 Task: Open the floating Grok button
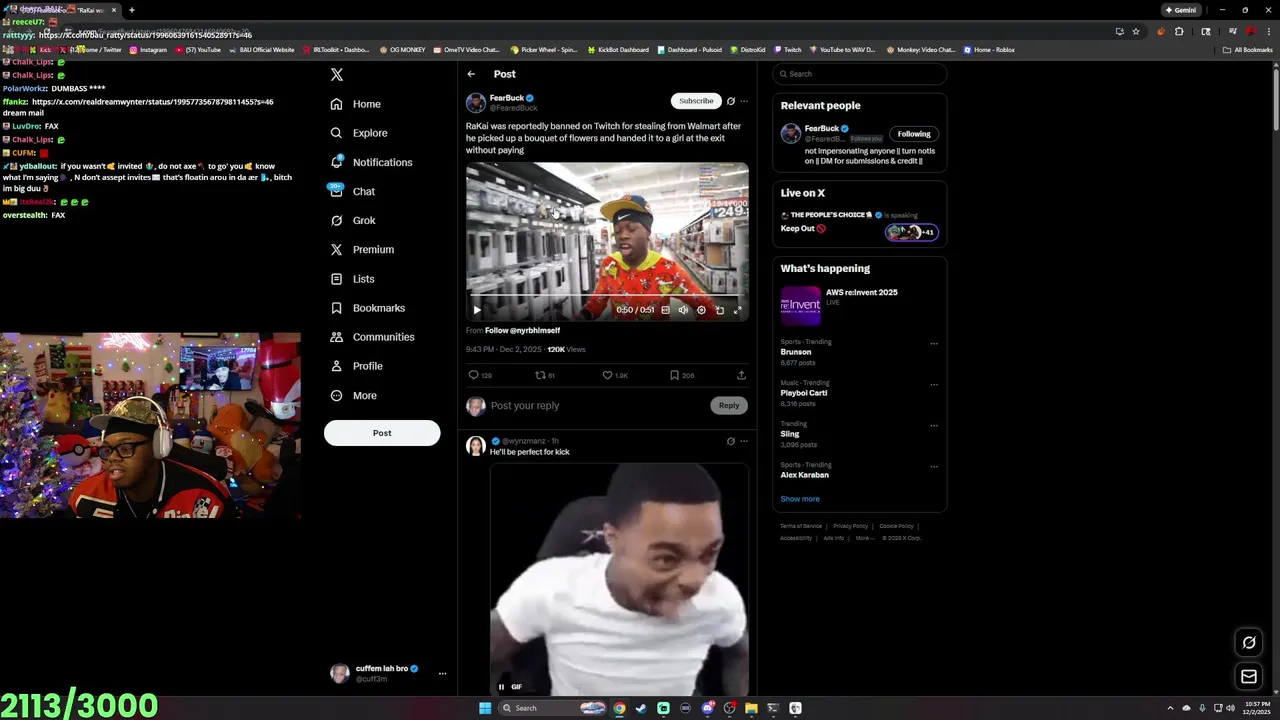(1248, 642)
